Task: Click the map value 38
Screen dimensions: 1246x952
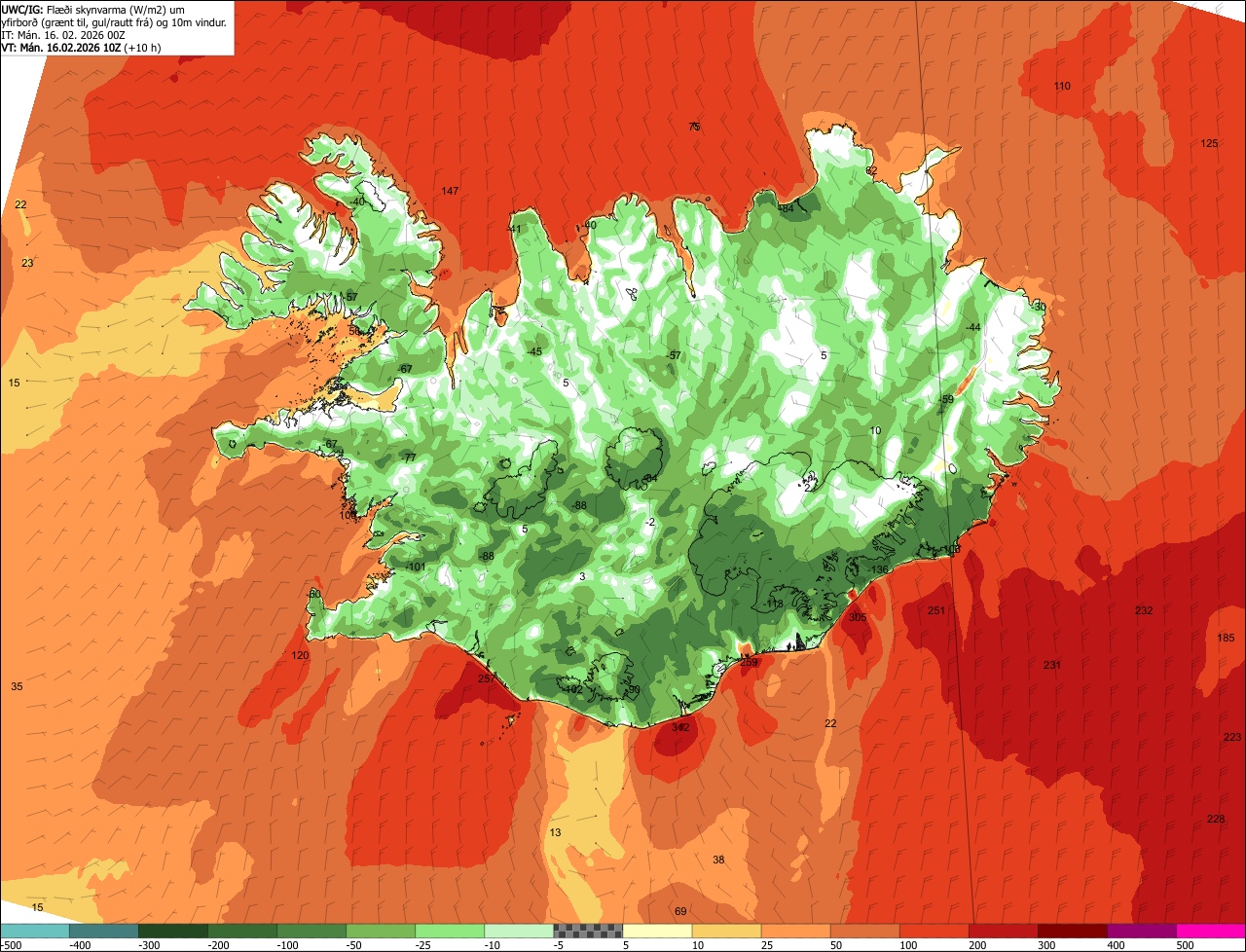Action: pyautogui.click(x=718, y=860)
